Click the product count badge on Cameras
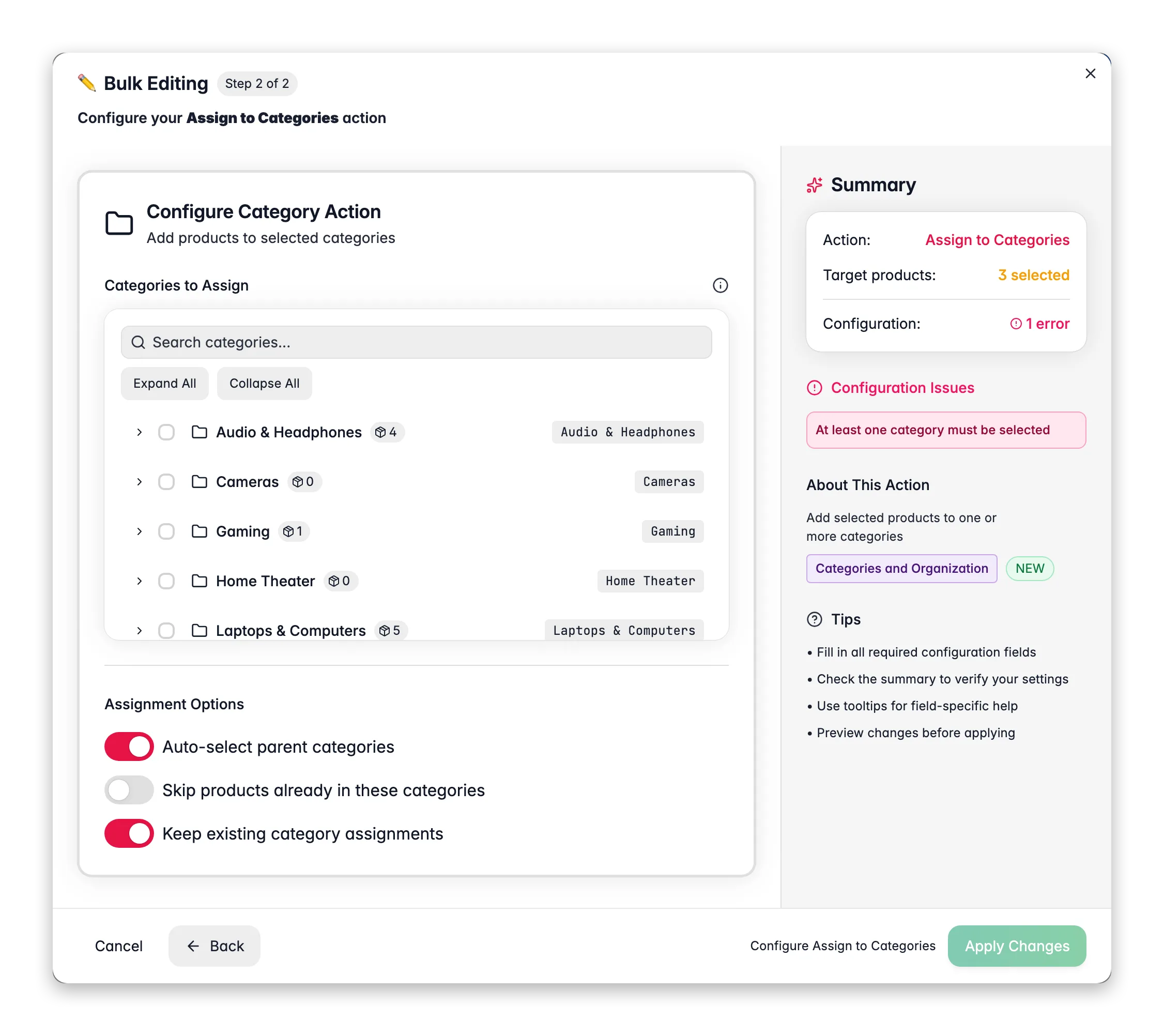The width and height of the screenshot is (1164, 1036). 303,482
